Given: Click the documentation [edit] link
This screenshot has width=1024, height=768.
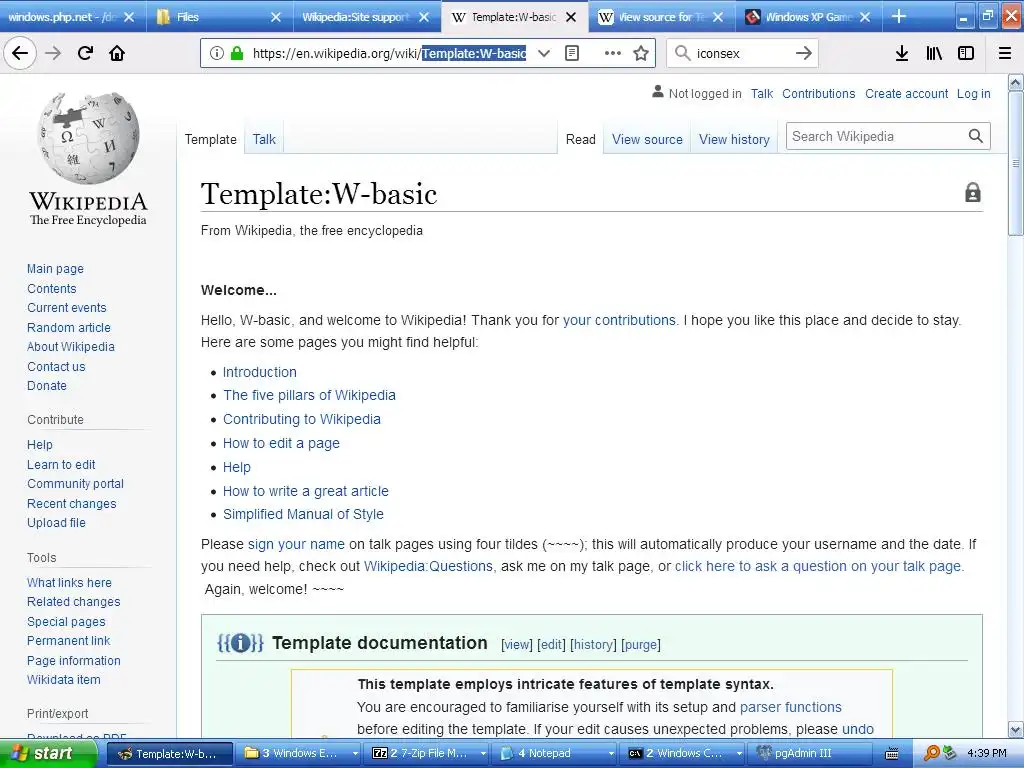Looking at the screenshot, I should (551, 645).
